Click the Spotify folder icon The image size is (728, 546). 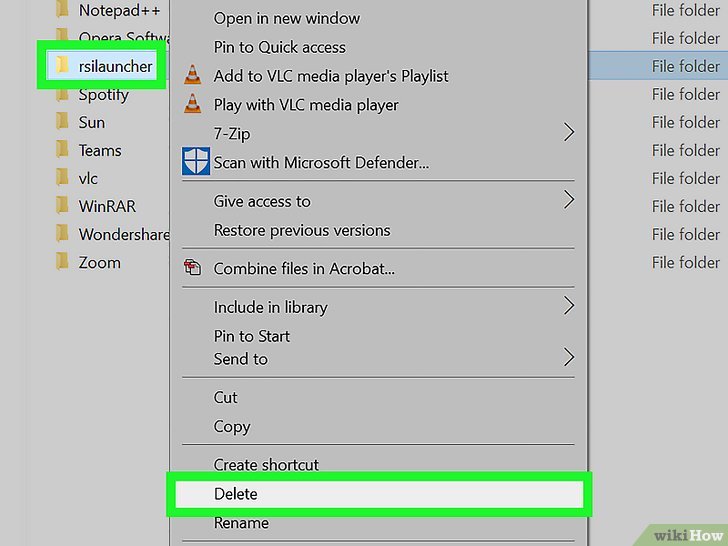point(62,95)
